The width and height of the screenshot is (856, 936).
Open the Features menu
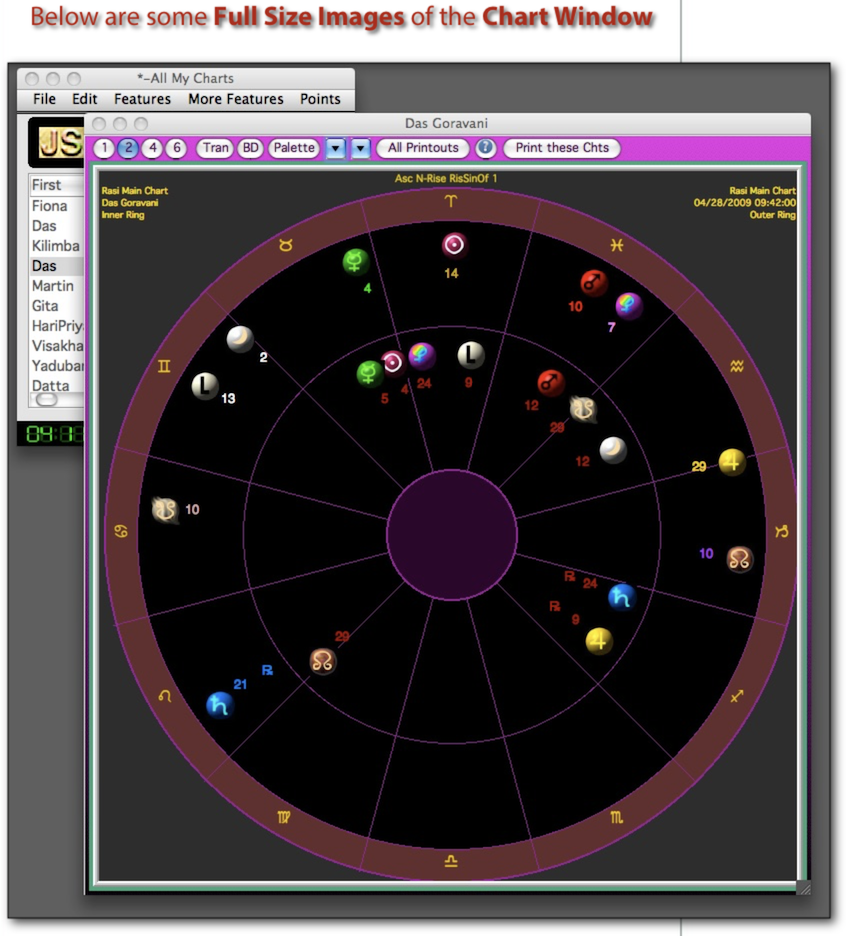[x=142, y=99]
